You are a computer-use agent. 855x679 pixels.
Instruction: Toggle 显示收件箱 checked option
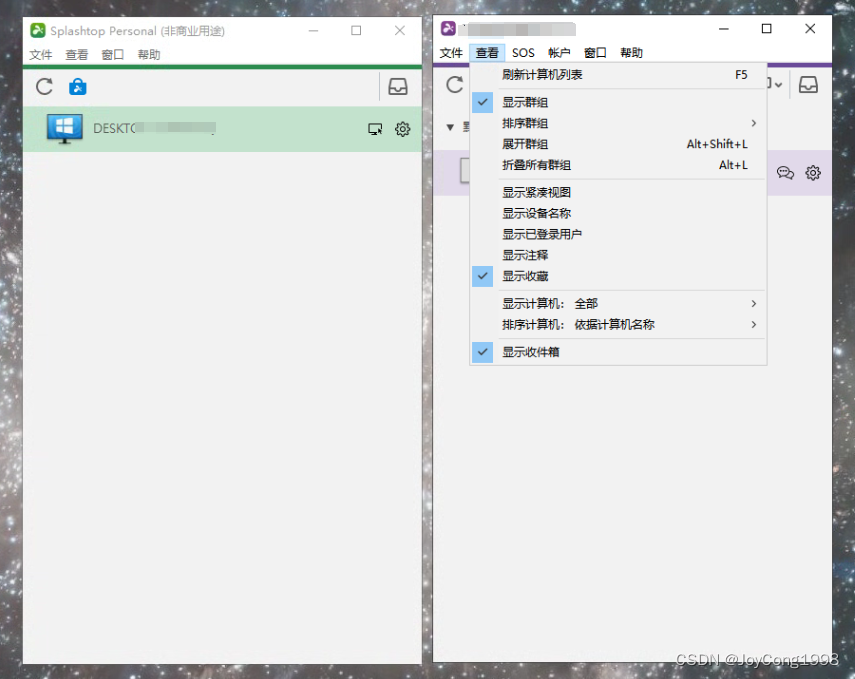pos(618,352)
